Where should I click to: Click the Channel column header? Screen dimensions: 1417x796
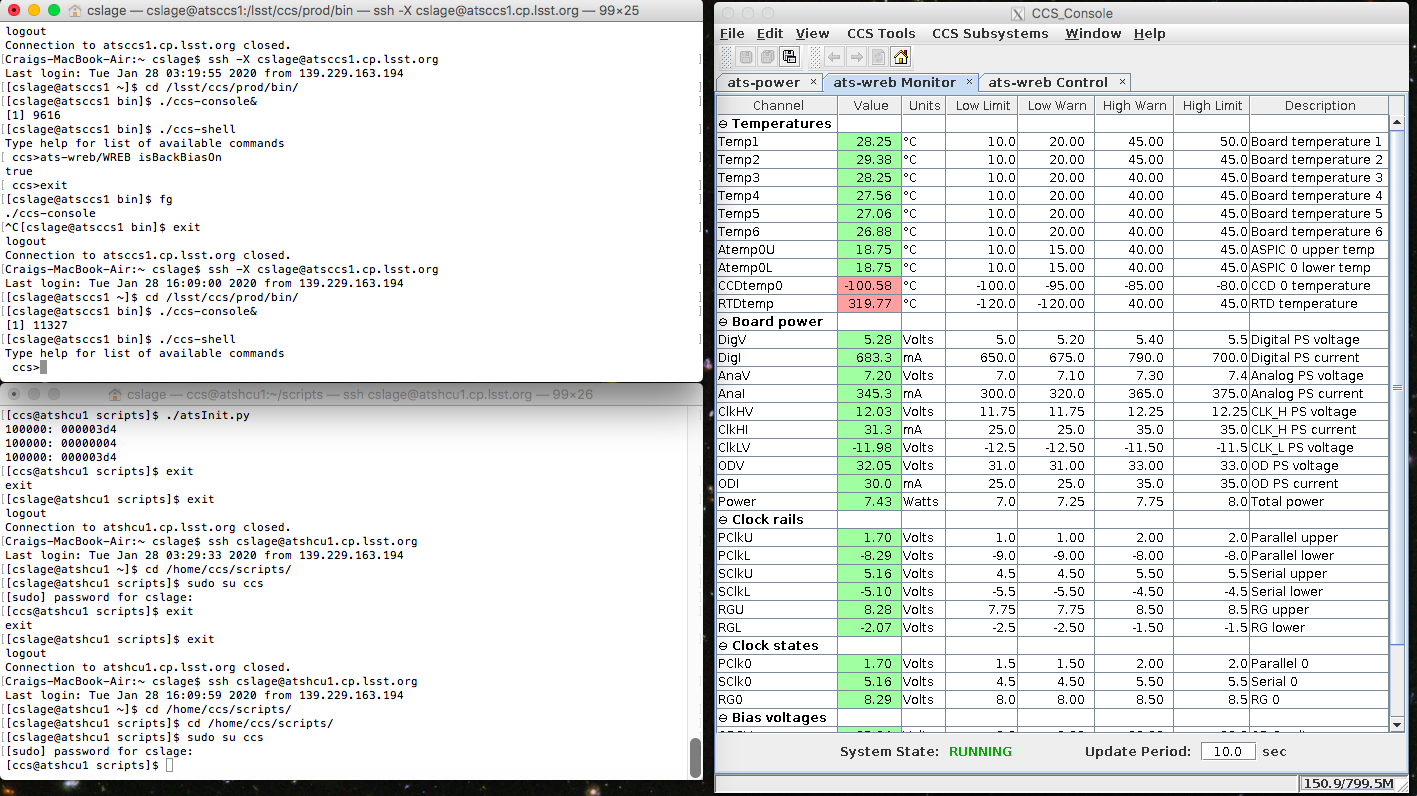coord(778,105)
